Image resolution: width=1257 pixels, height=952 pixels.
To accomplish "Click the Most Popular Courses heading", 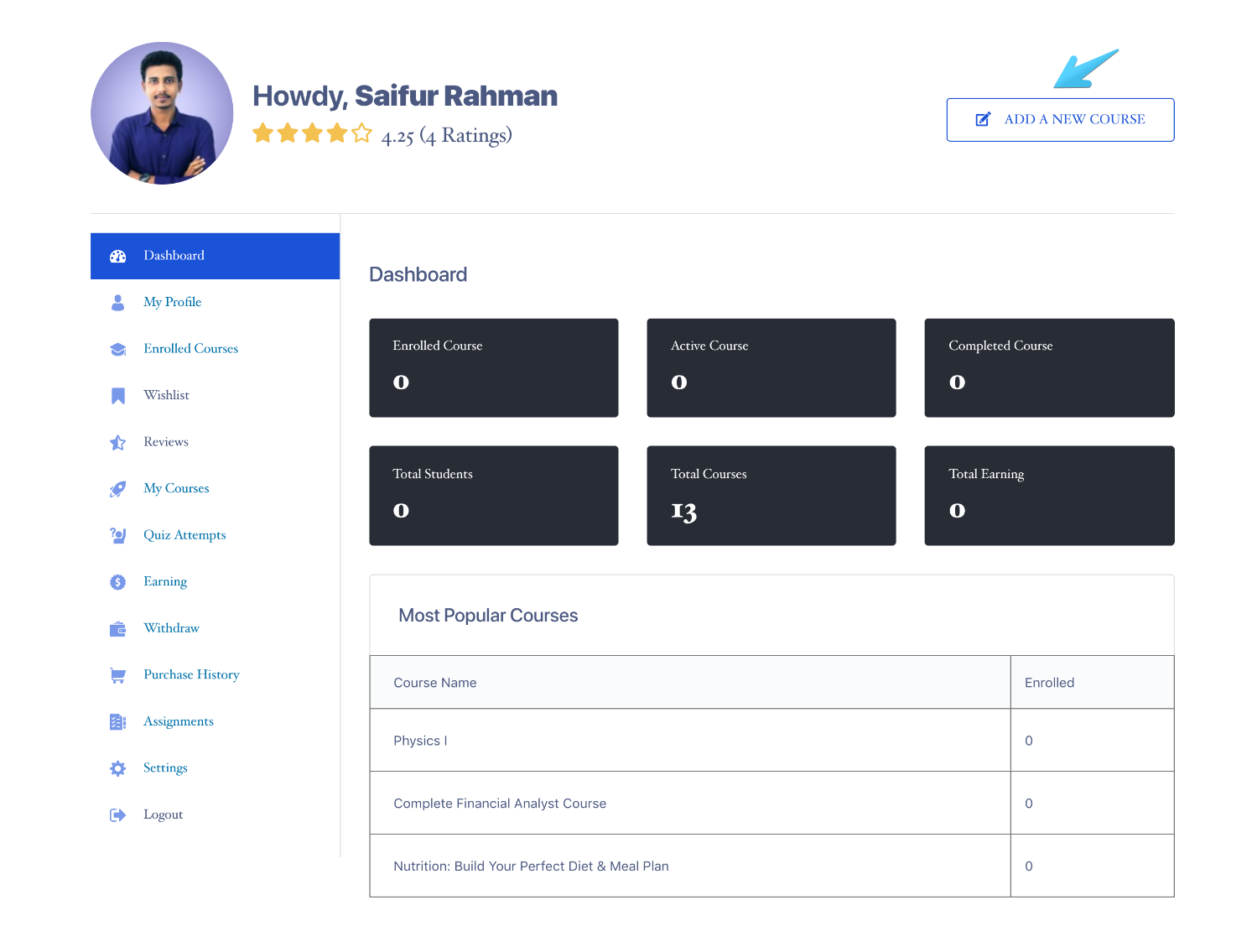I will (x=488, y=616).
